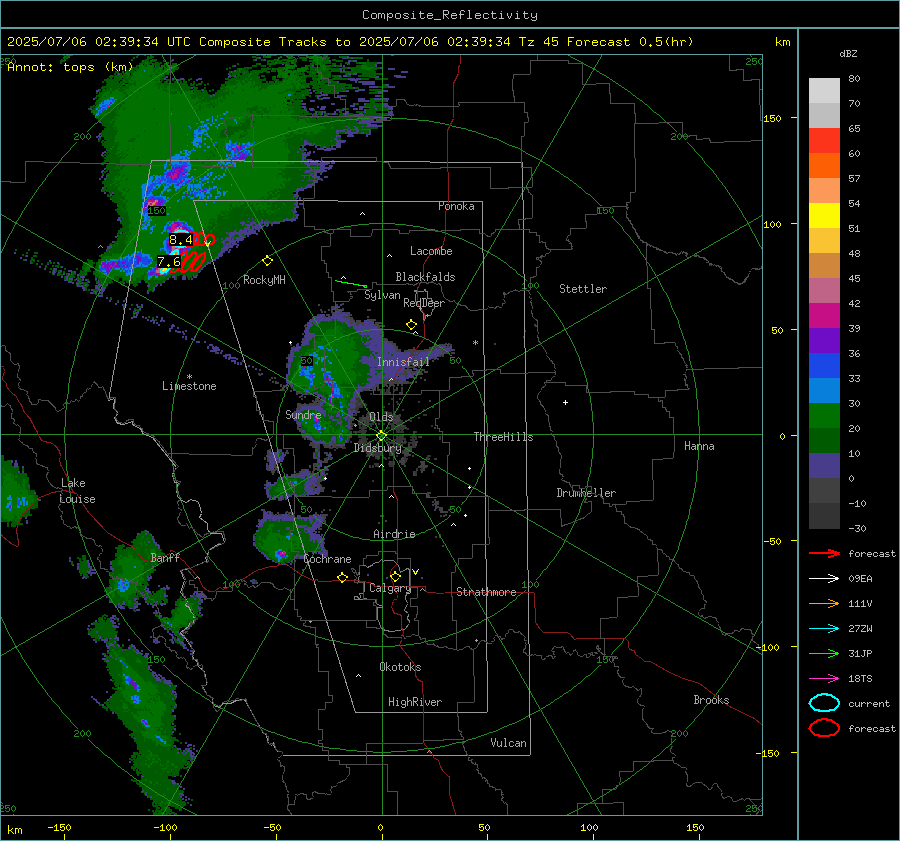Click the 51 dBZ yellow color swatch
Screen dimensions: 900x841
(824, 215)
